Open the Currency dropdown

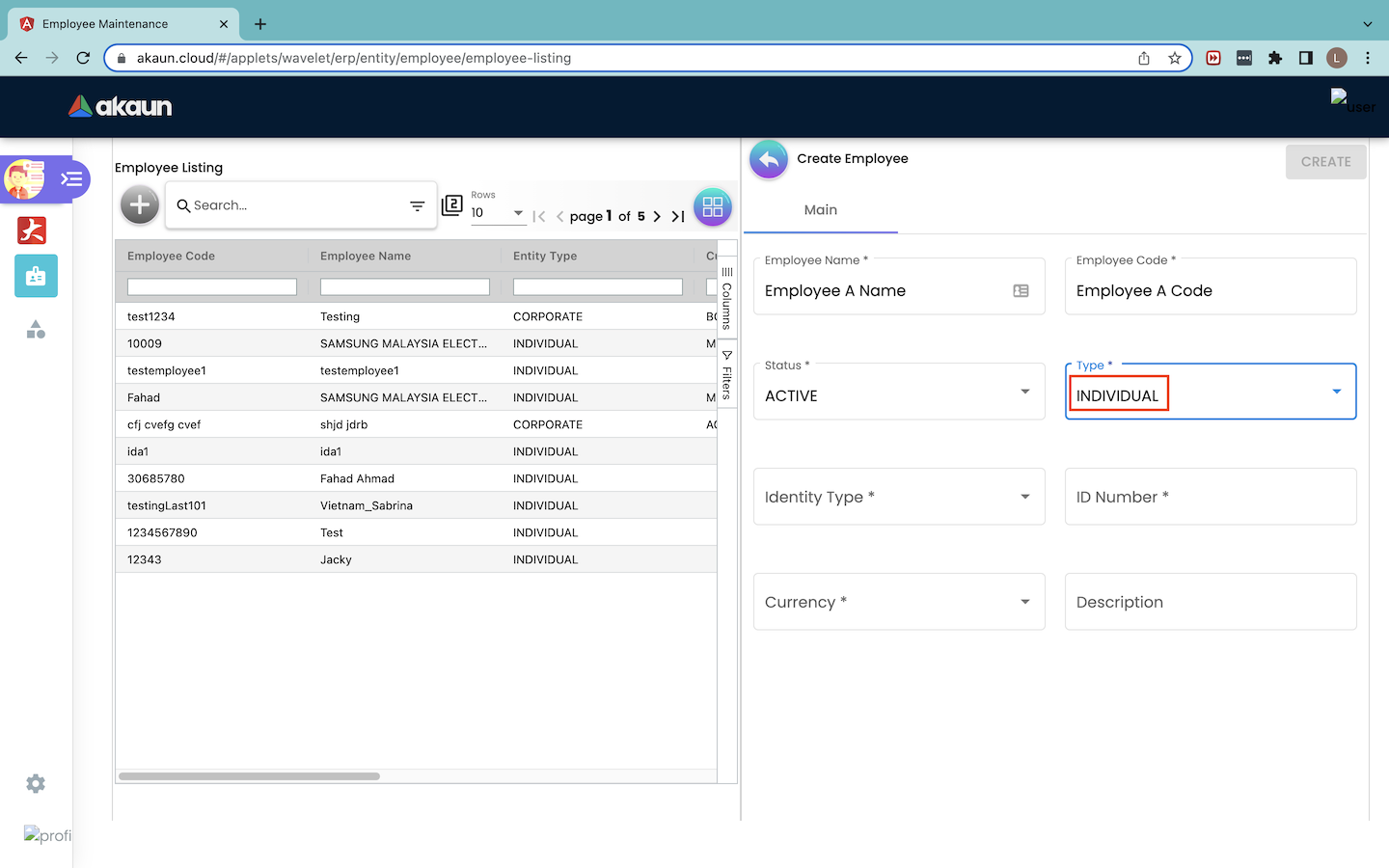pyautogui.click(x=1024, y=602)
